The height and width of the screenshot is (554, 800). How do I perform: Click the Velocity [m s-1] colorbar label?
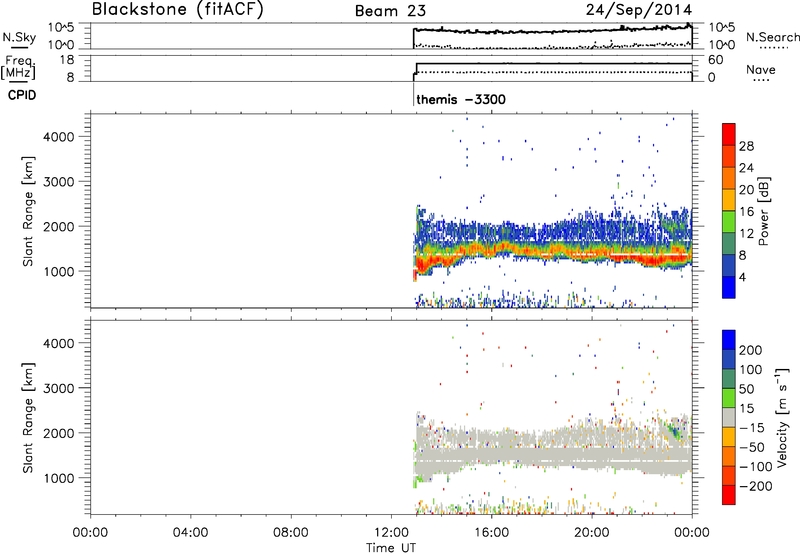click(x=782, y=417)
